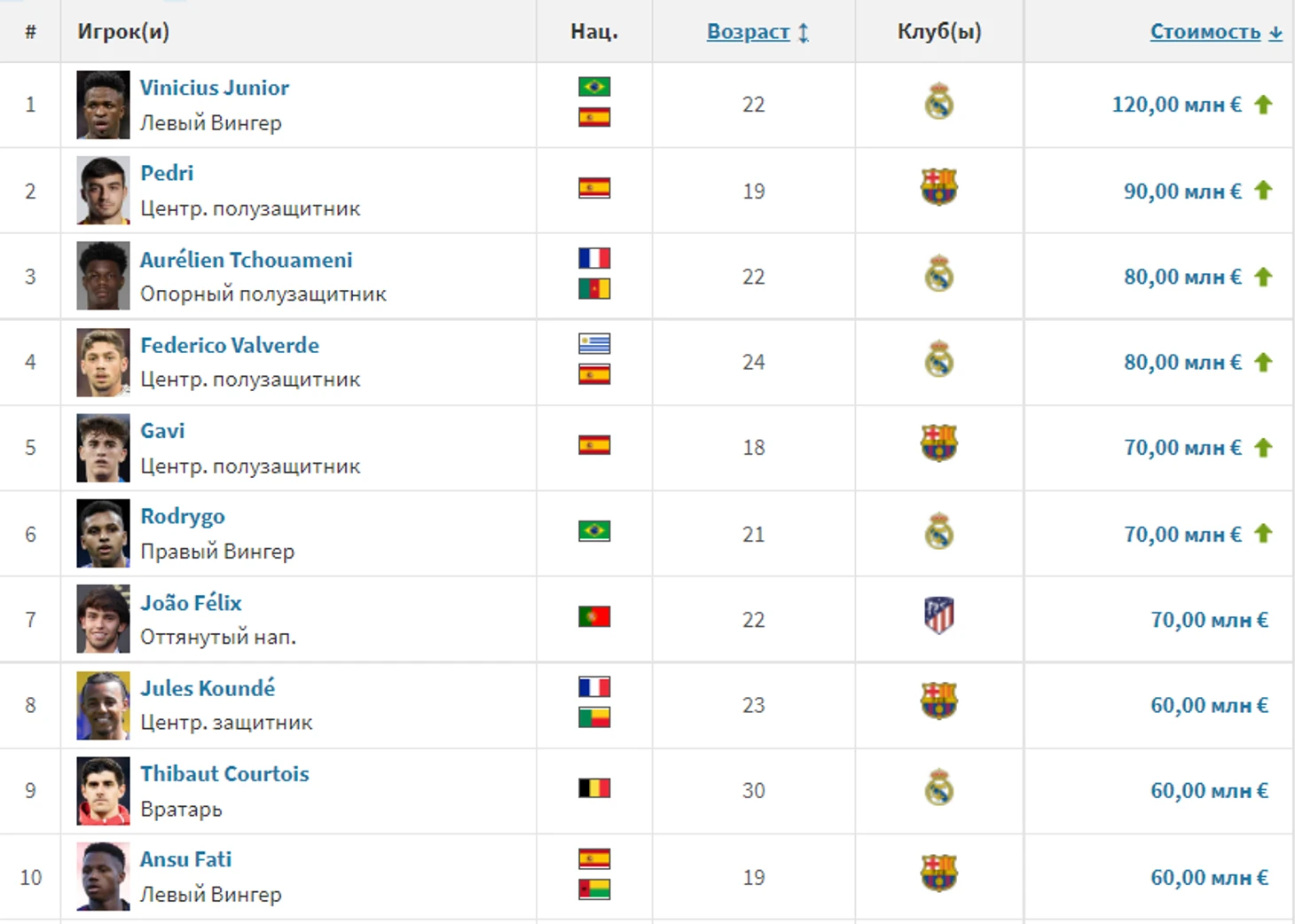
Task: Click France flag in Jules Koundé row
Action: tap(593, 686)
